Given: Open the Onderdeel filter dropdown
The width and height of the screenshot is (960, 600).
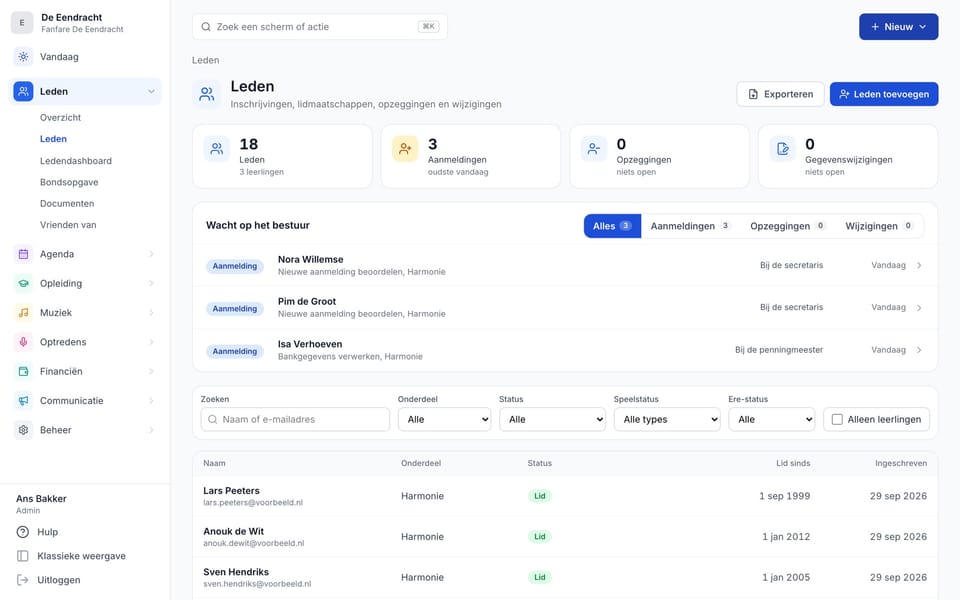Looking at the screenshot, I should [x=444, y=419].
